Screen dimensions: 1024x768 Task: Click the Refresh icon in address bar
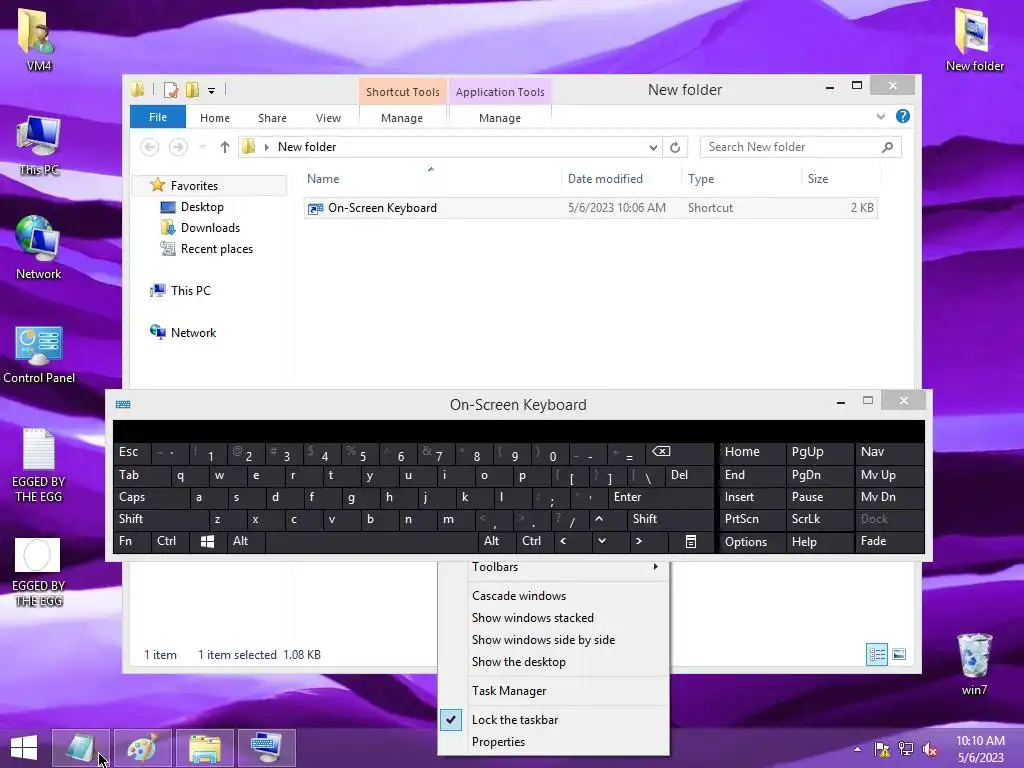coord(675,148)
